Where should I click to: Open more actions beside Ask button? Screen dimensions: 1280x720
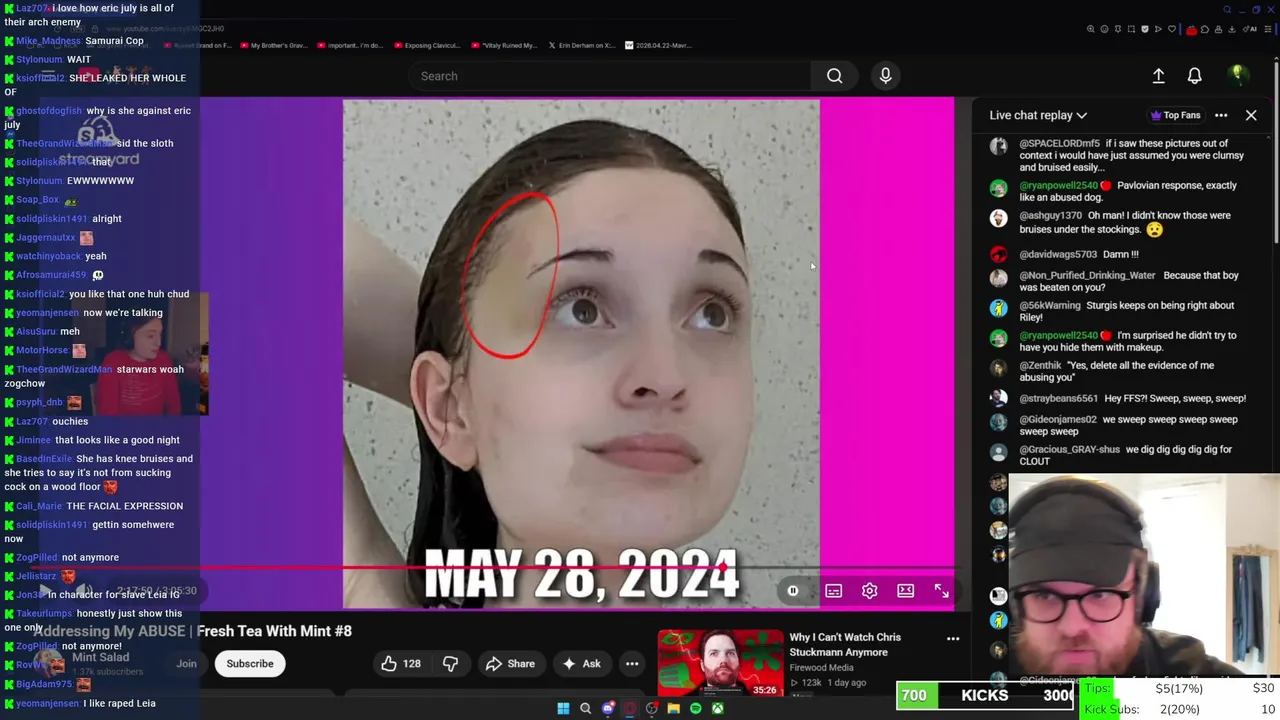(632, 664)
